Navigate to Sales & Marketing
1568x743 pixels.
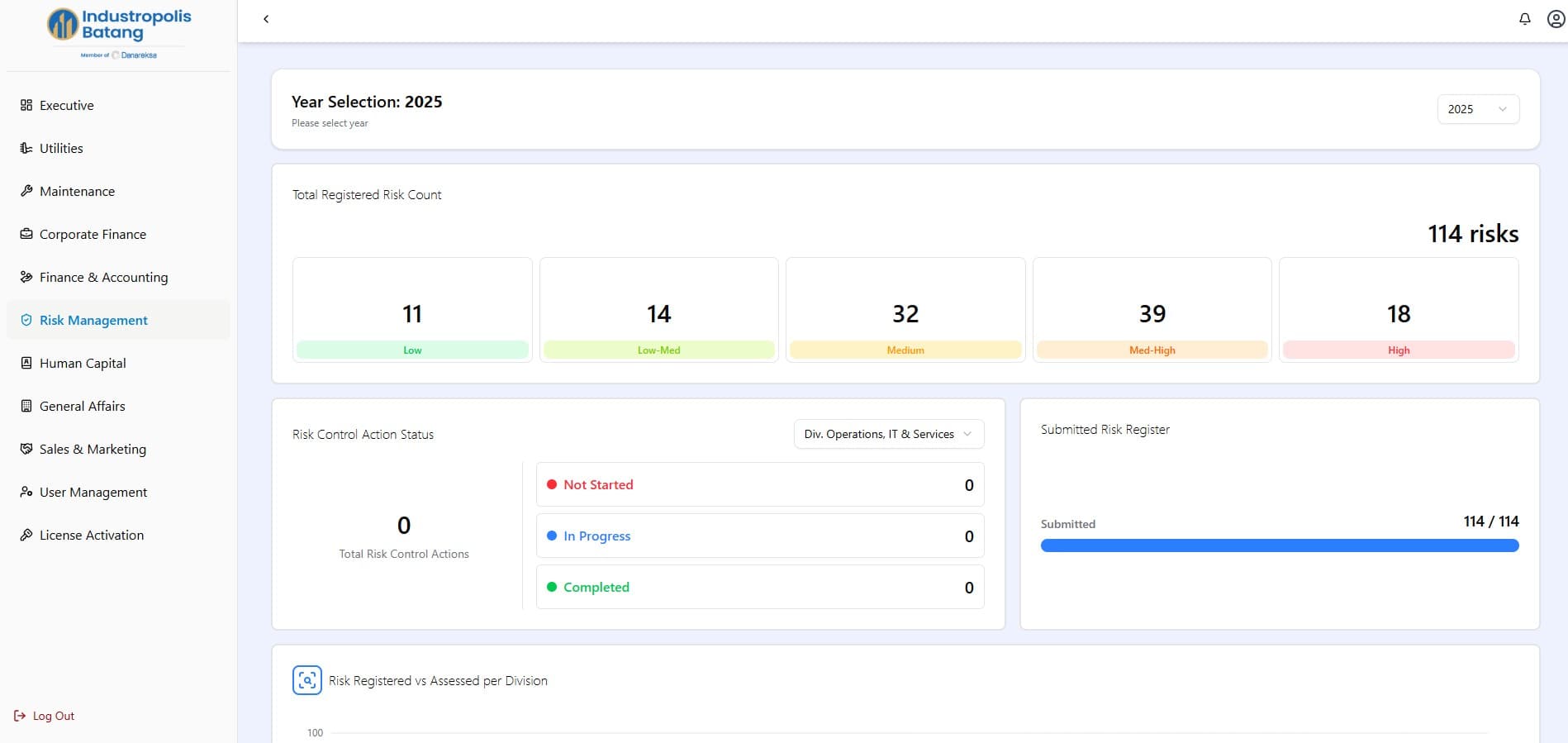tap(118, 449)
